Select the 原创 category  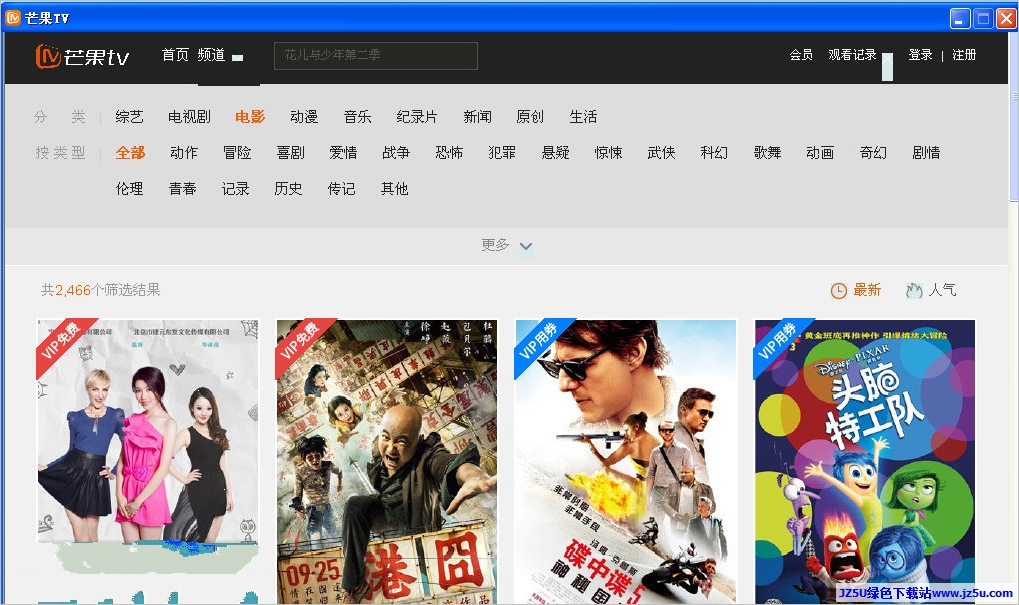point(530,116)
